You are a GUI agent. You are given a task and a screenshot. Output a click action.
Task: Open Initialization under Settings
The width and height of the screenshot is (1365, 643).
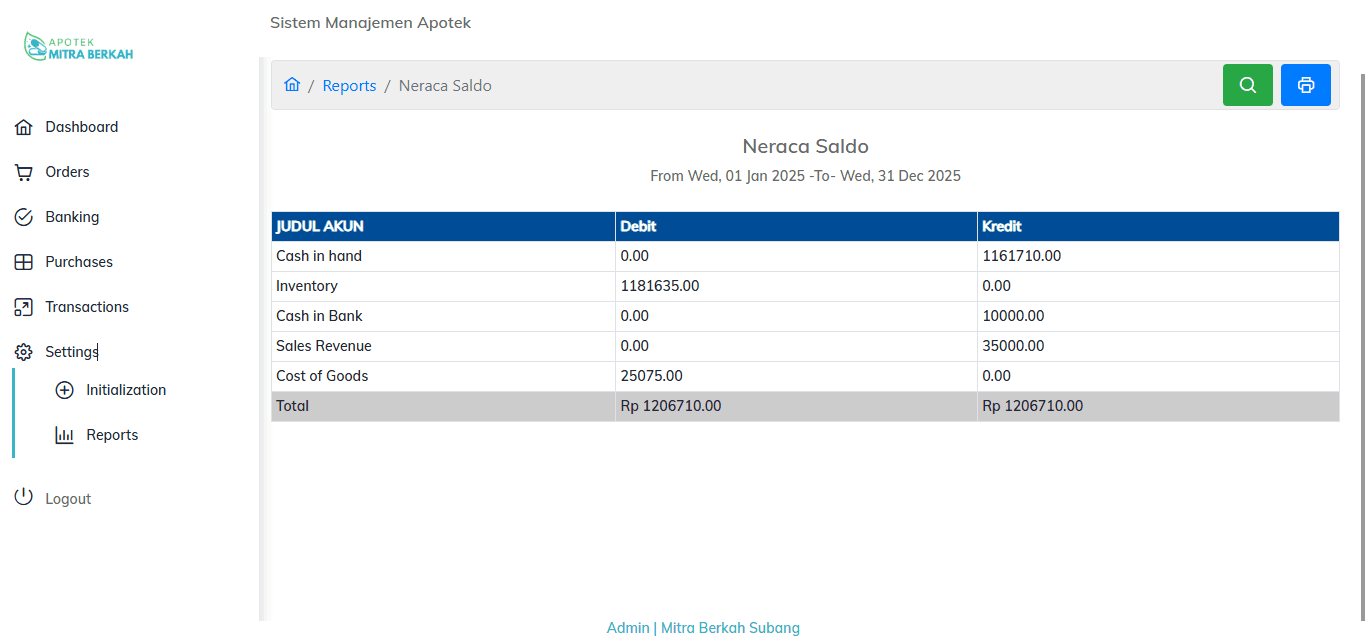point(125,390)
